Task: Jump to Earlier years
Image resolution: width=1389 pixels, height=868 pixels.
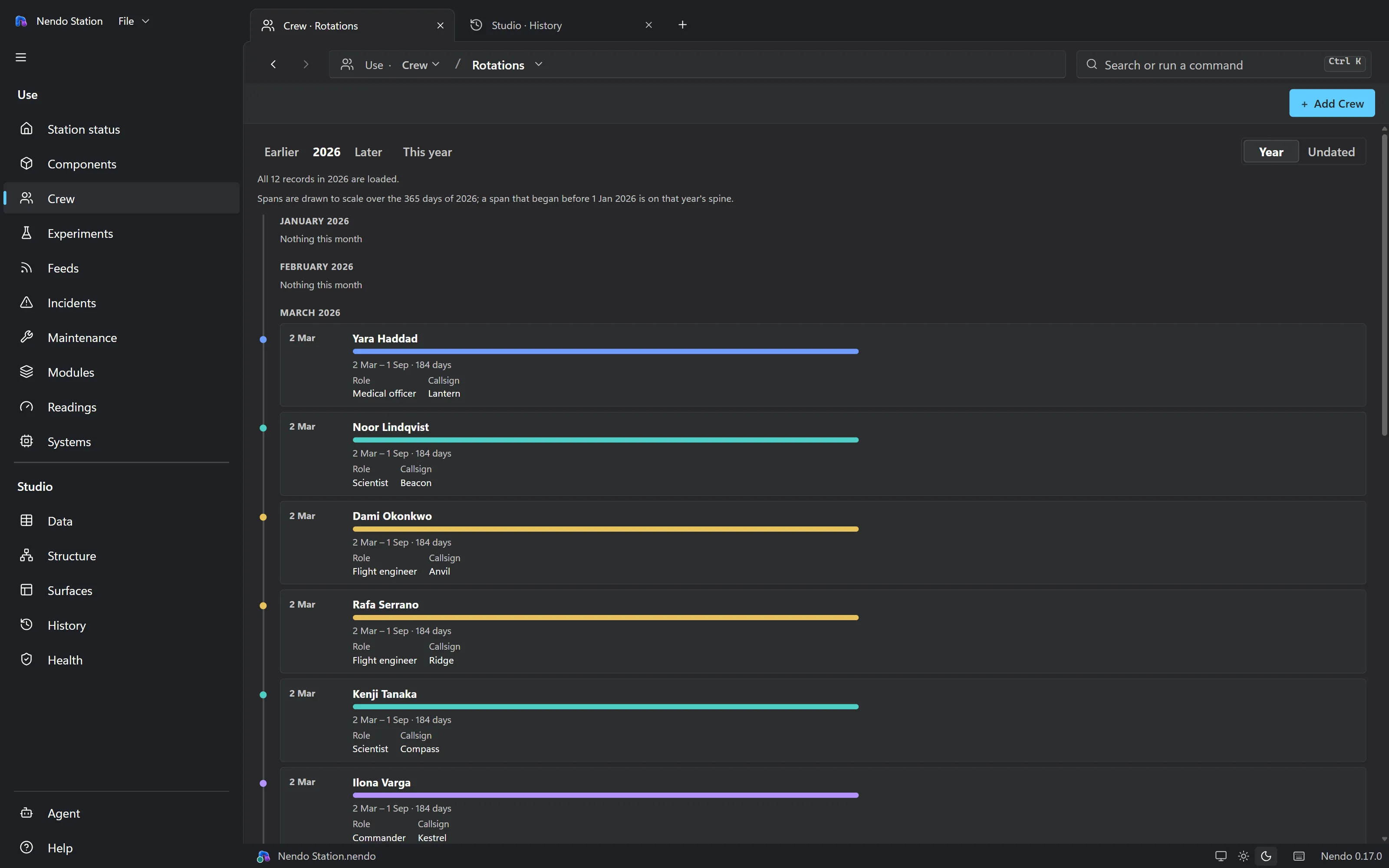Action: 281,152
